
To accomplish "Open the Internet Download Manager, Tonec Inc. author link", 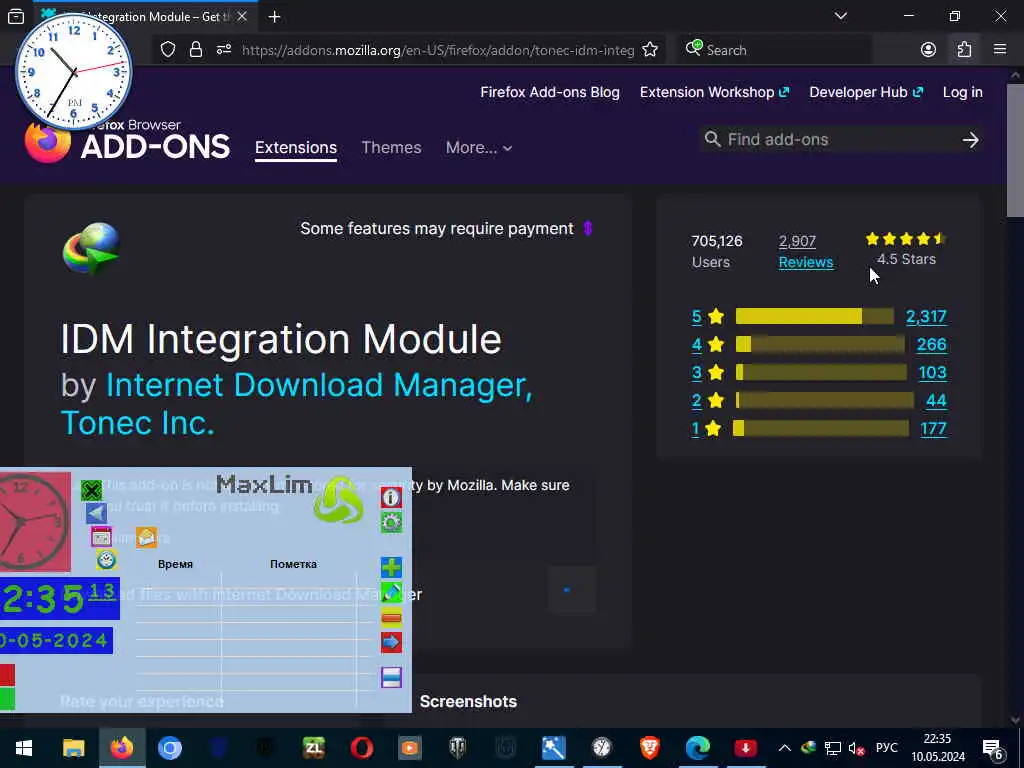I will tap(296, 404).
